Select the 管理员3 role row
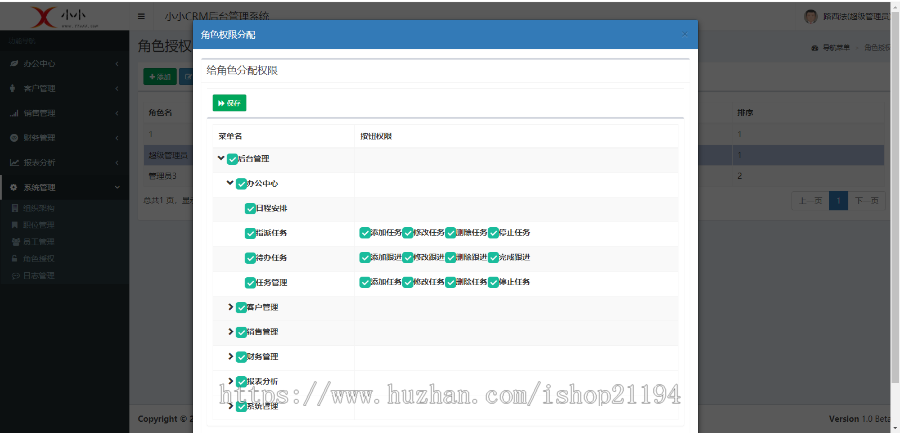900x433 pixels. coord(168,176)
